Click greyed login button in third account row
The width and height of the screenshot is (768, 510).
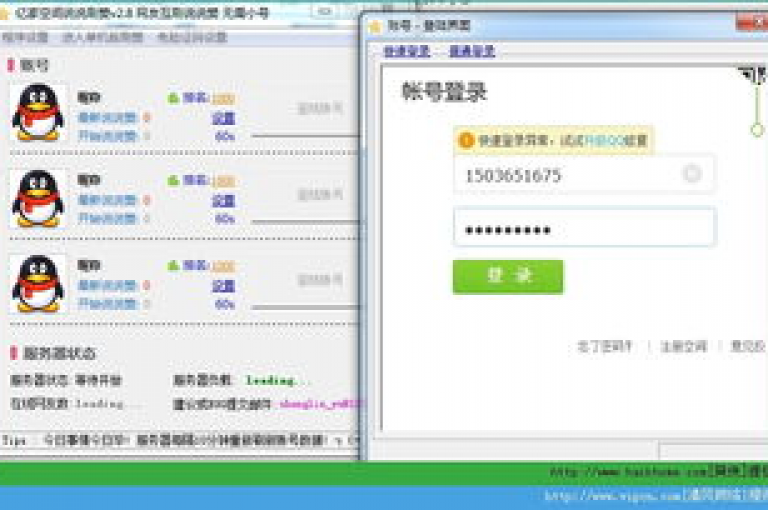point(320,280)
